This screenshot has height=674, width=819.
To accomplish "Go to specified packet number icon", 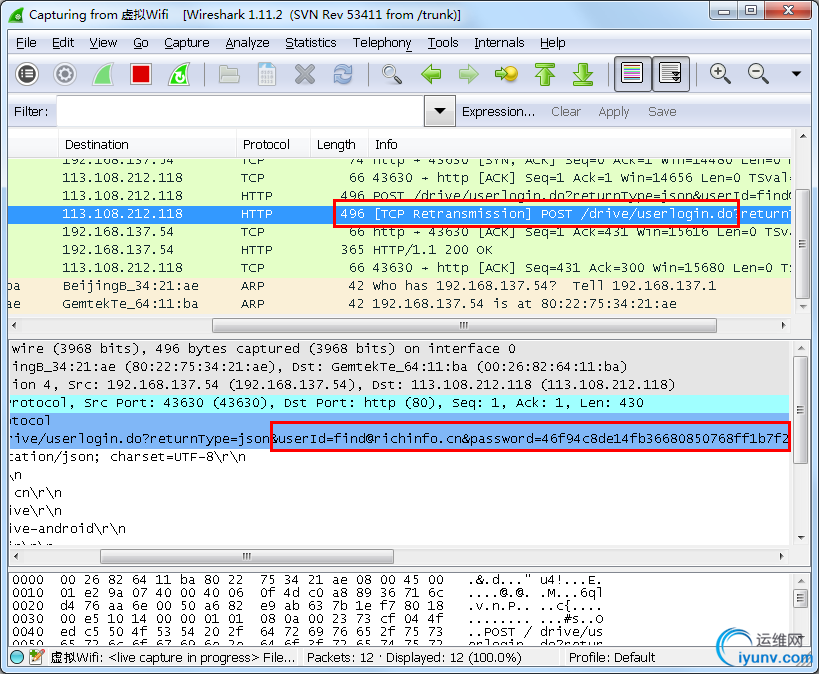I will pyautogui.click(x=506, y=74).
